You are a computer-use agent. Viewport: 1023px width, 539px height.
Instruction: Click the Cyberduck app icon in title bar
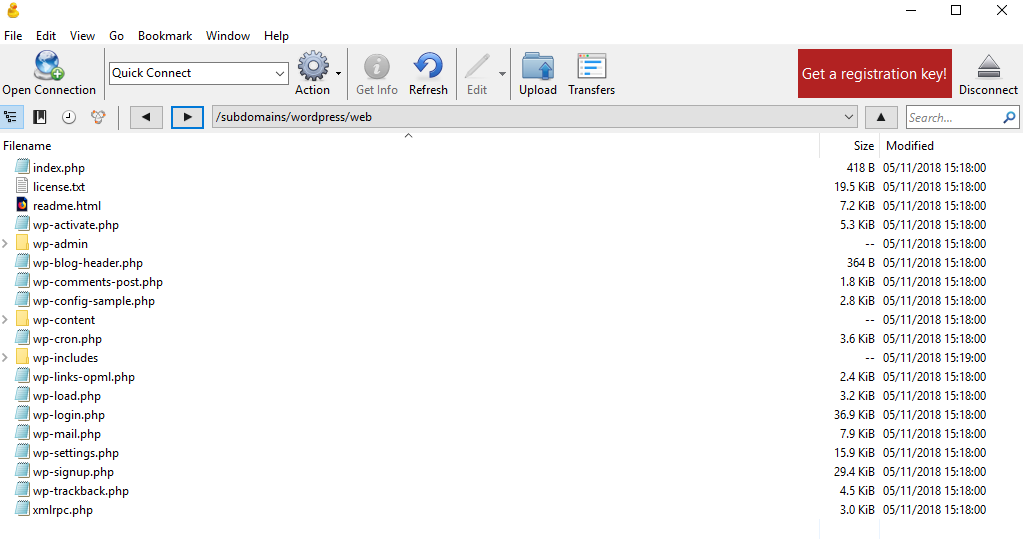click(12, 10)
